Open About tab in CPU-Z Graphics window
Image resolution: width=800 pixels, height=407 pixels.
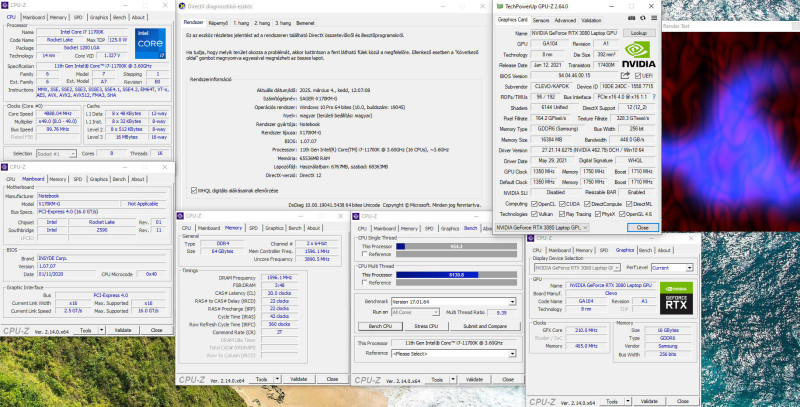664,250
